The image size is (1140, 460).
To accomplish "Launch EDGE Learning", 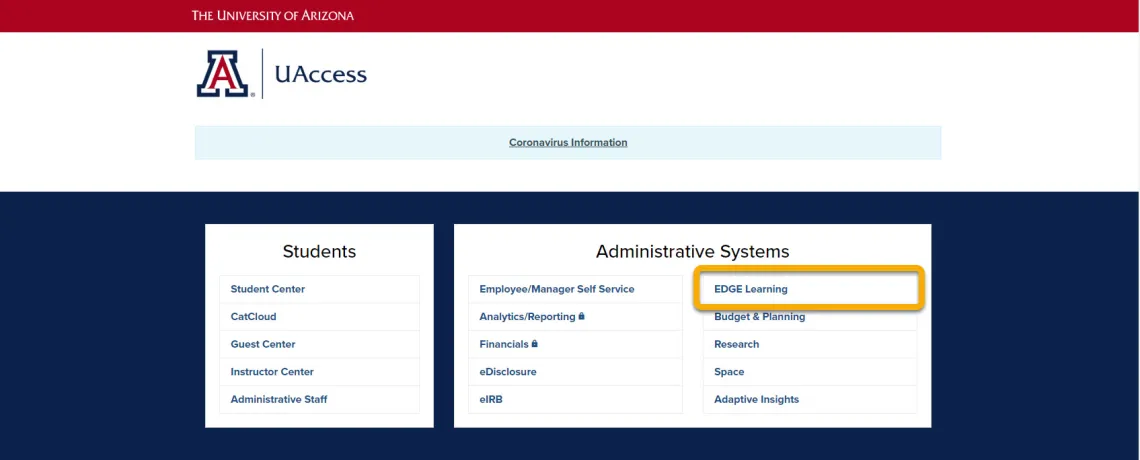I will pyautogui.click(x=750, y=289).
